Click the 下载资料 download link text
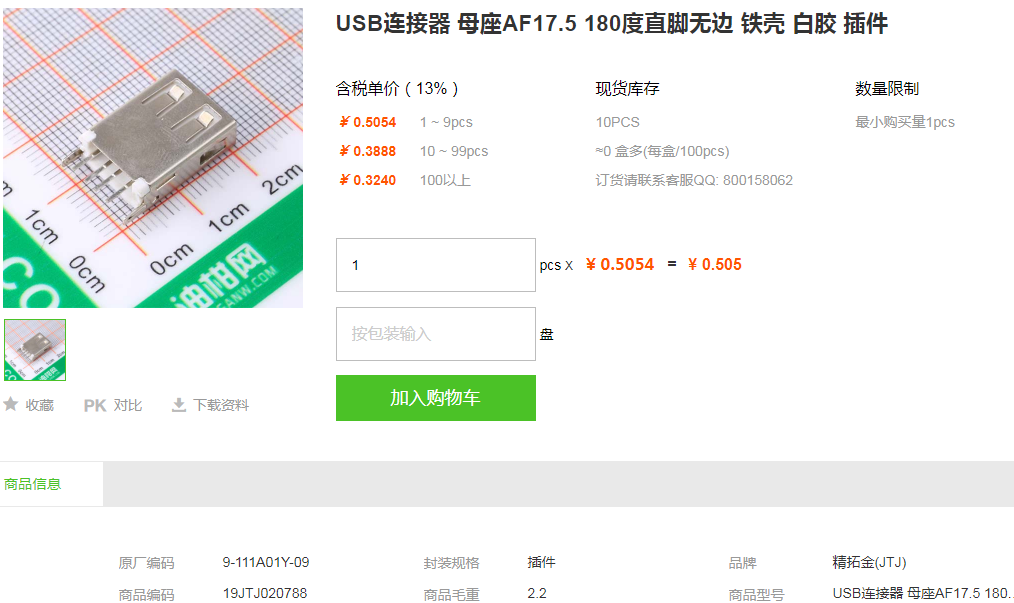Image resolution: width=1014 pixels, height=603 pixels. pos(221,405)
